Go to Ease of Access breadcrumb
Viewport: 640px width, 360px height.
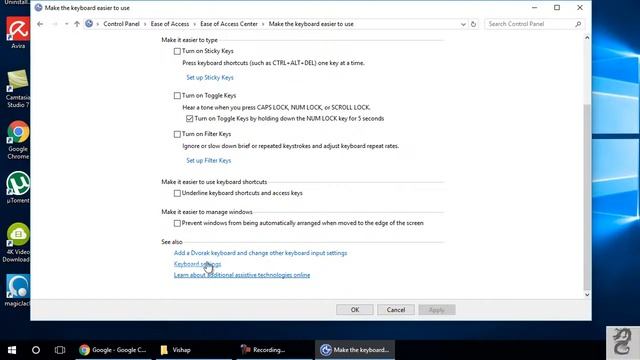click(x=170, y=24)
